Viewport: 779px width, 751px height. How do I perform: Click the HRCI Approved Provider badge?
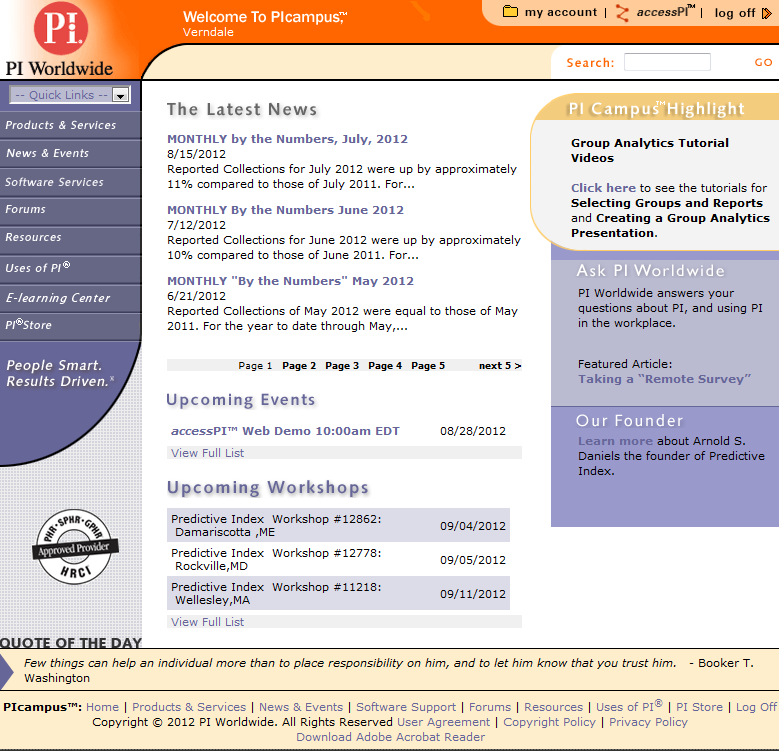coord(75,546)
